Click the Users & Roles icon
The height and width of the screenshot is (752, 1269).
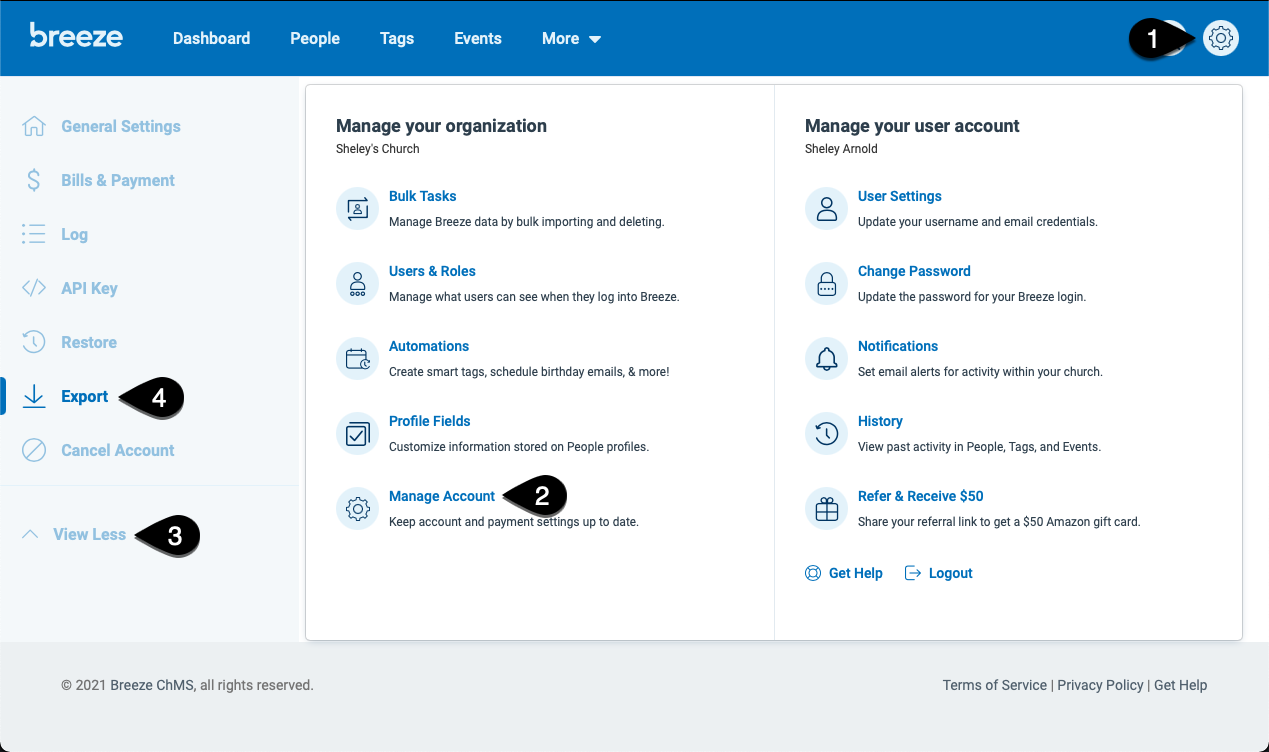tap(357, 283)
